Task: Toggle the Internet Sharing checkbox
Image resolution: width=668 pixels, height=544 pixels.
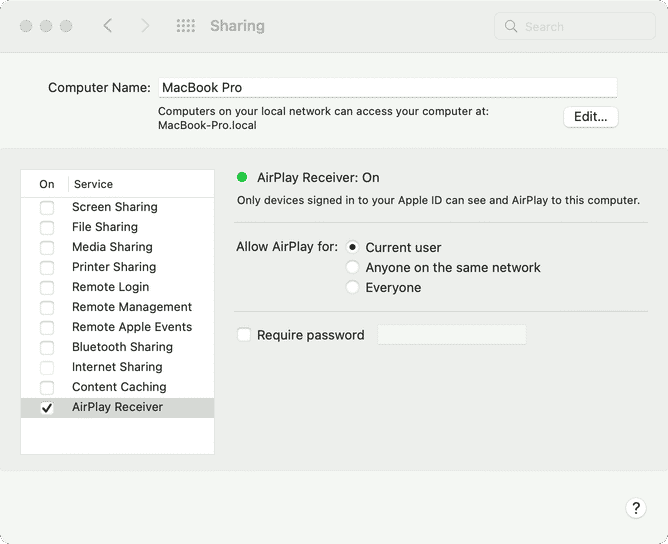Action: [x=47, y=368]
